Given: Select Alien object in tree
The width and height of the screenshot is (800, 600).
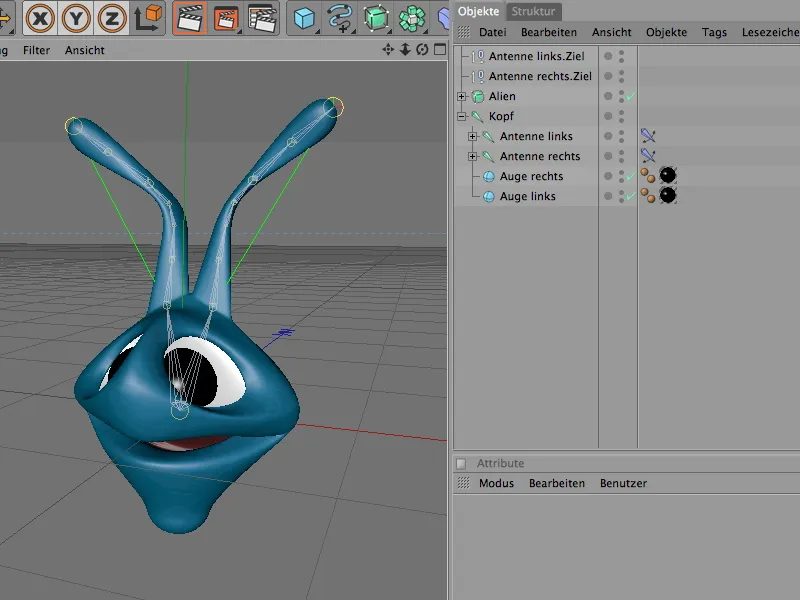Looking at the screenshot, I should tap(502, 96).
